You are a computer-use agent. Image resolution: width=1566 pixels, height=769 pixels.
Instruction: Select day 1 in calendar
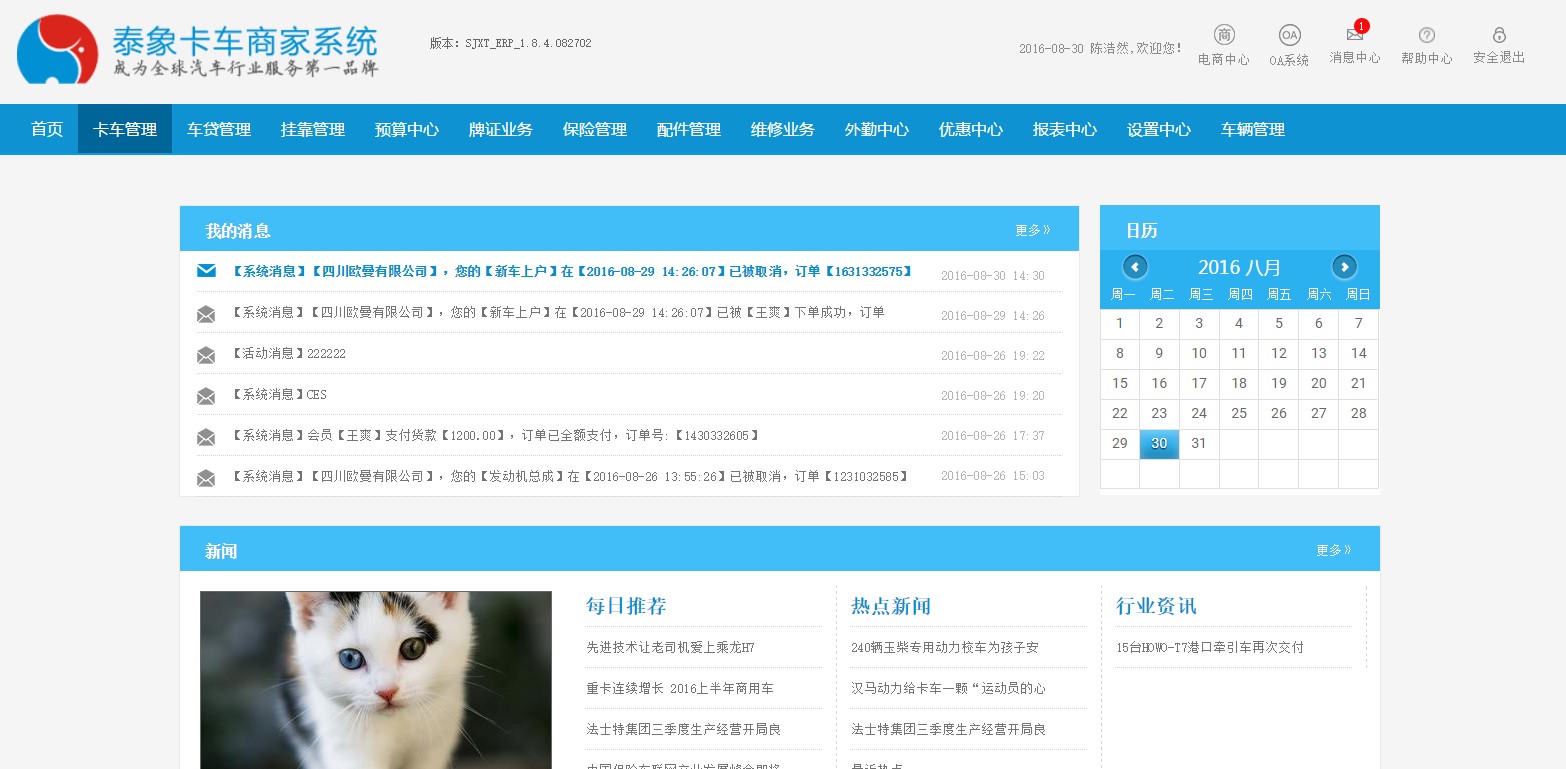point(1120,323)
